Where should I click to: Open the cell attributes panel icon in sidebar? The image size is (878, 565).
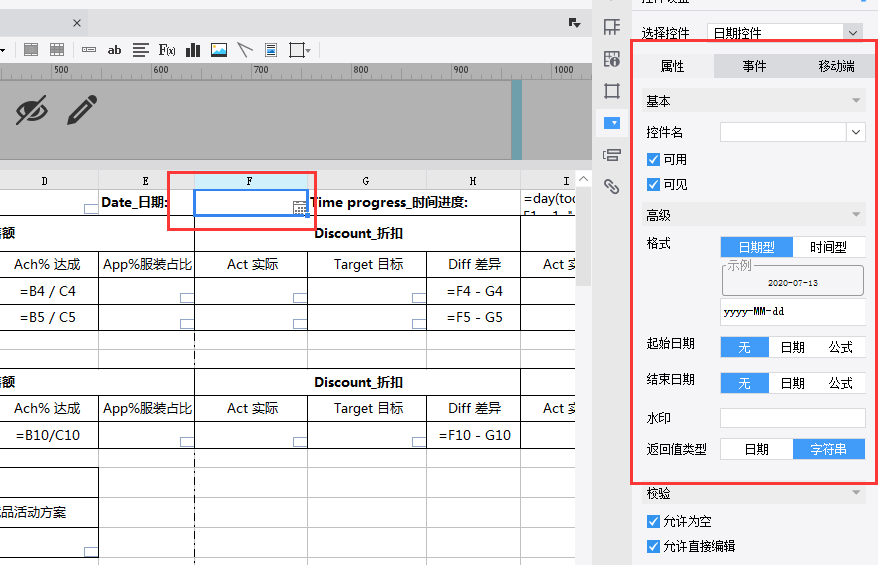pos(611,26)
